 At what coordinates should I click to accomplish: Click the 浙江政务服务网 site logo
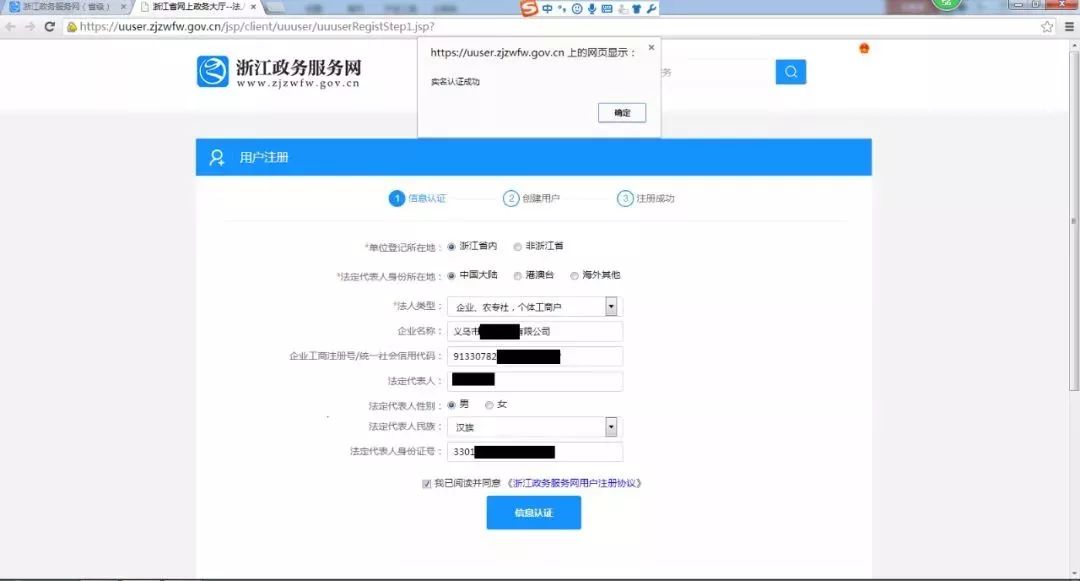tap(279, 72)
